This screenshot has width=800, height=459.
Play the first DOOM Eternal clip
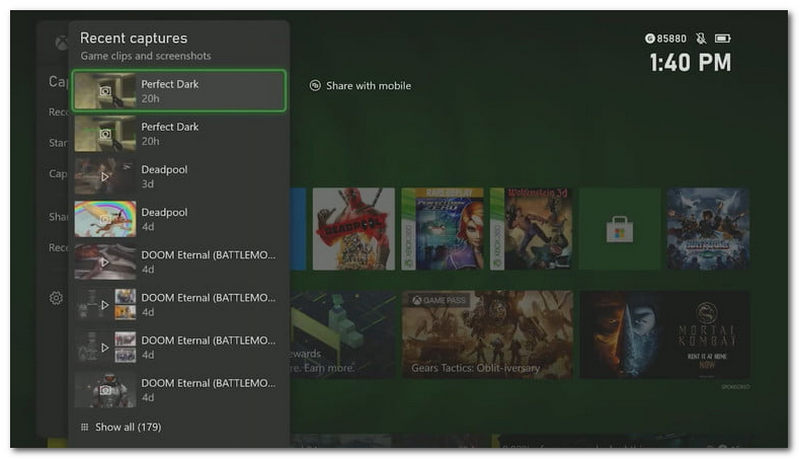pyautogui.click(x=179, y=262)
